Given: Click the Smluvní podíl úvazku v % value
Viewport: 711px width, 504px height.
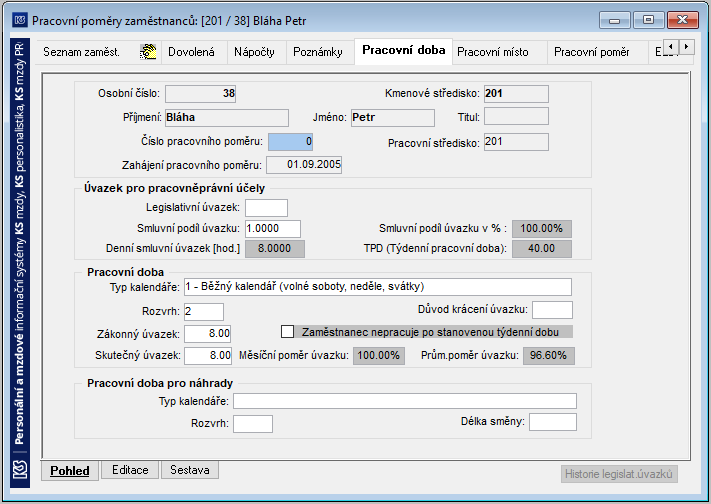Looking at the screenshot, I should click(542, 229).
